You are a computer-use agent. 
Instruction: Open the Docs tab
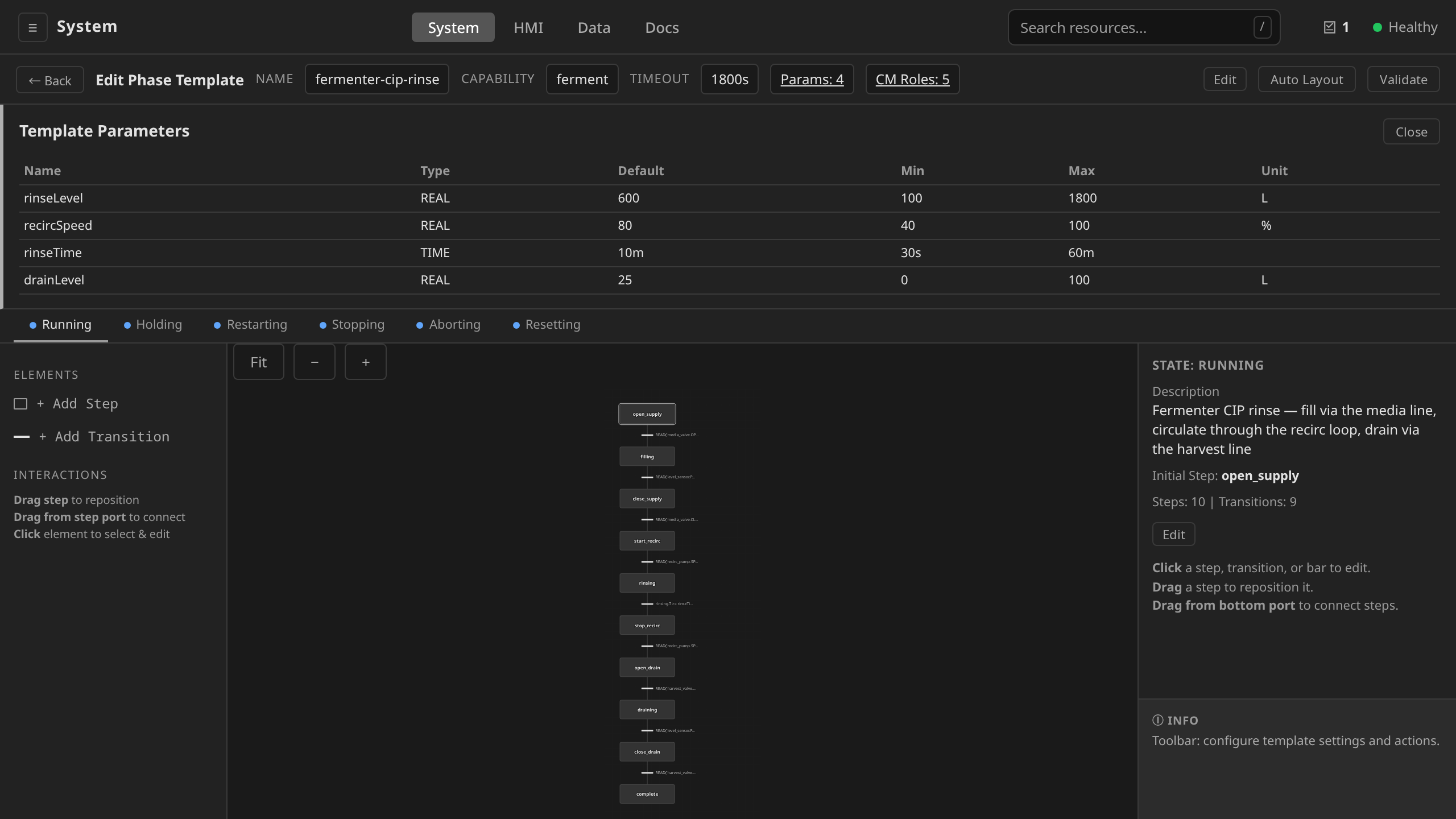tap(662, 27)
